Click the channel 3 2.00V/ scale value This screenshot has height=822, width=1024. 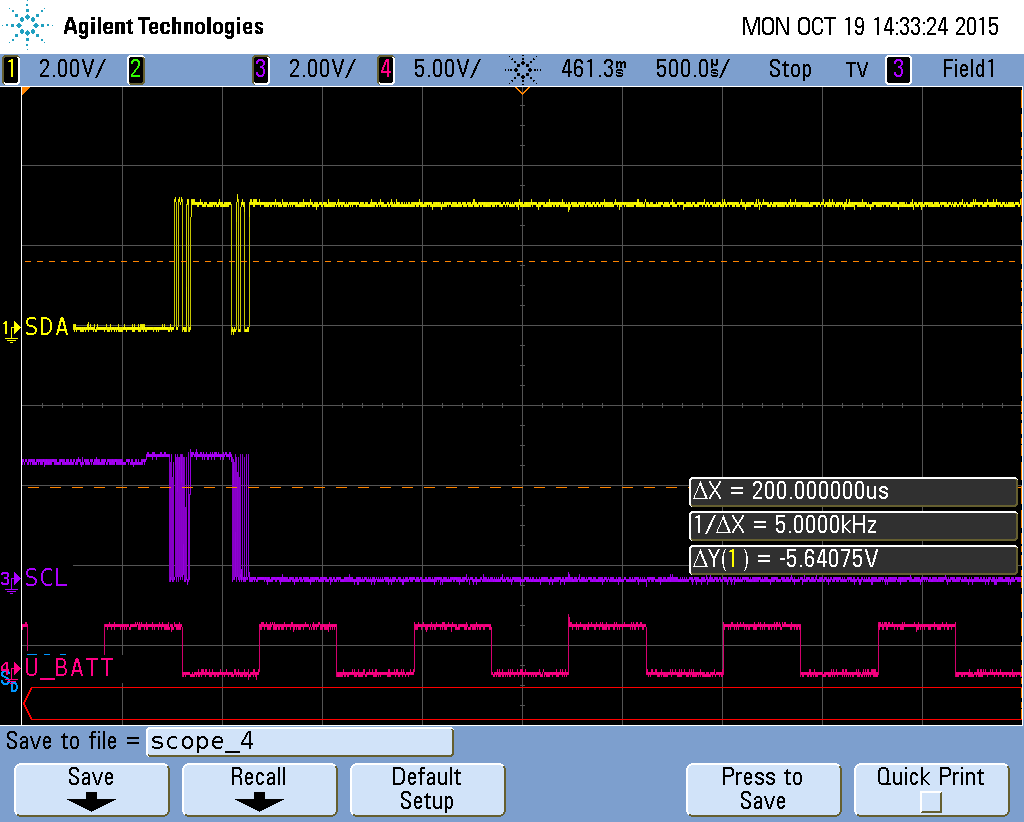(x=322, y=69)
